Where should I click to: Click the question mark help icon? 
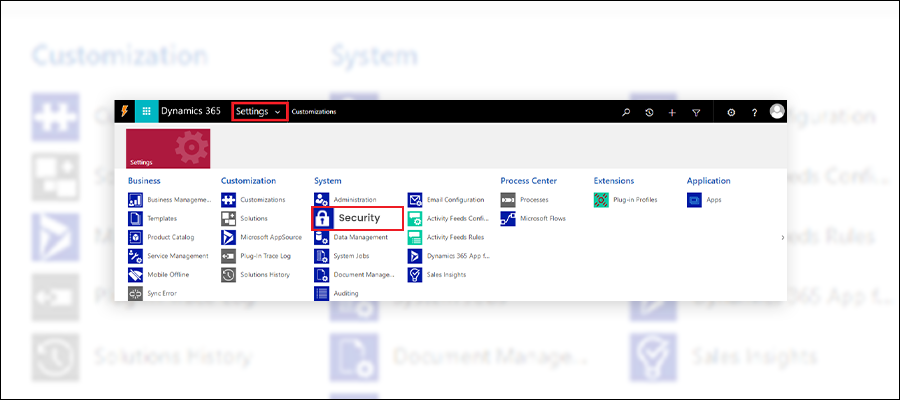coord(754,112)
